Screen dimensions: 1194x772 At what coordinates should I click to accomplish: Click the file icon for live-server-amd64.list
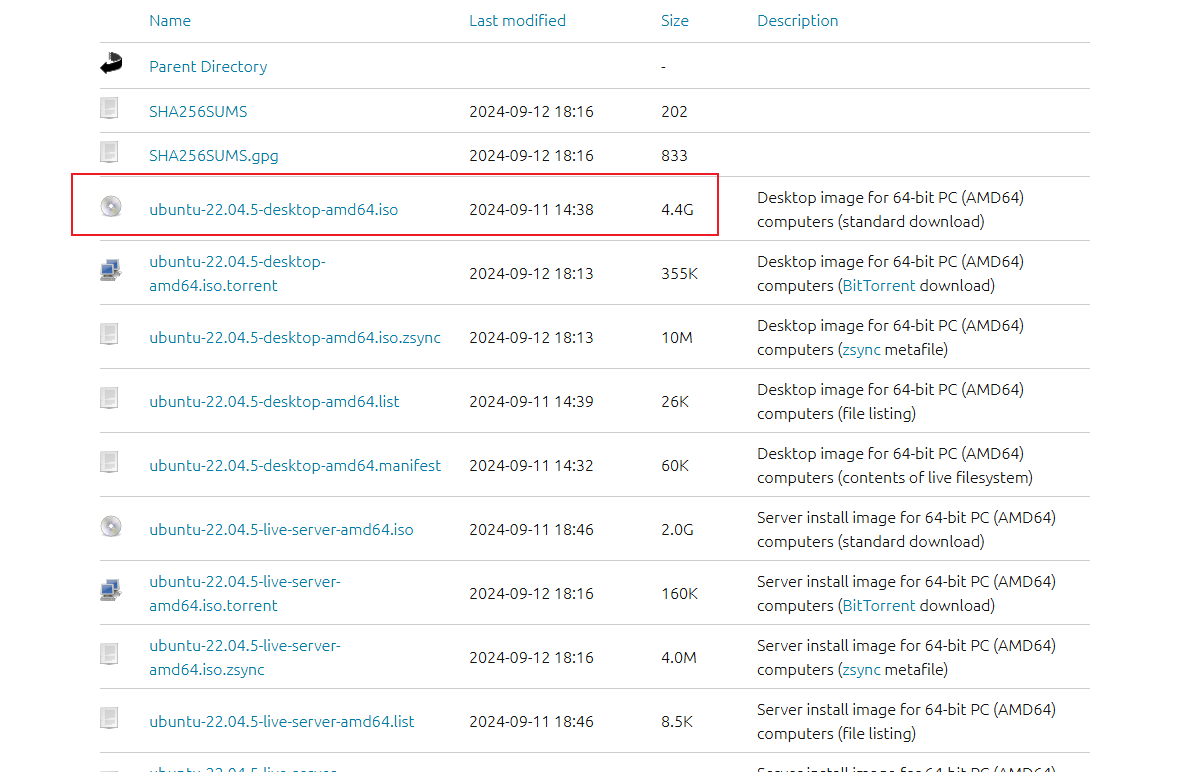click(x=110, y=718)
